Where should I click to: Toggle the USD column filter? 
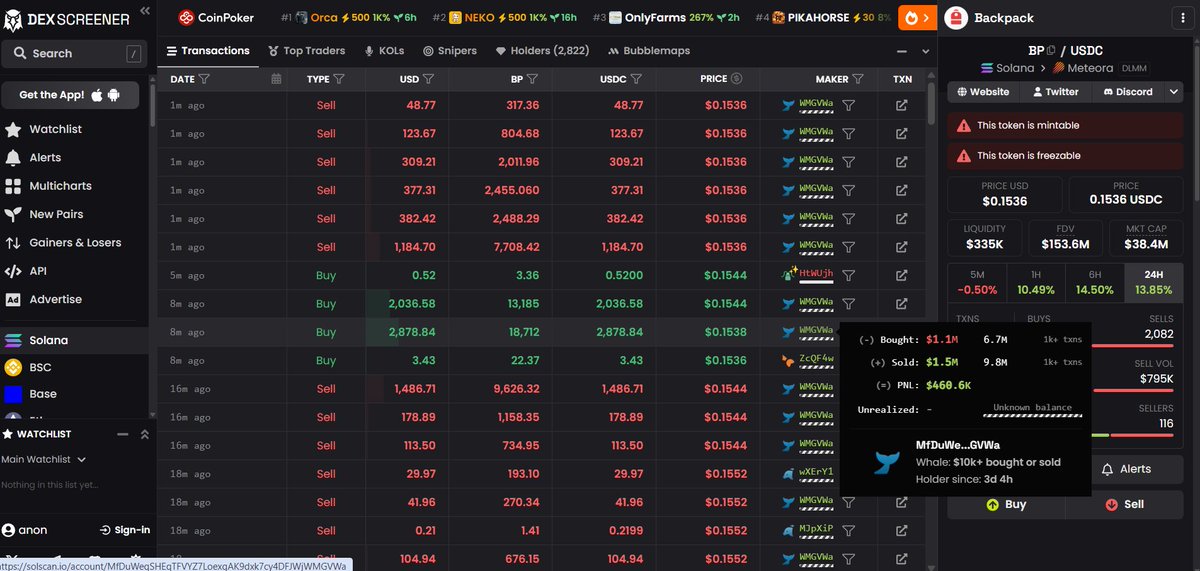pyautogui.click(x=428, y=78)
